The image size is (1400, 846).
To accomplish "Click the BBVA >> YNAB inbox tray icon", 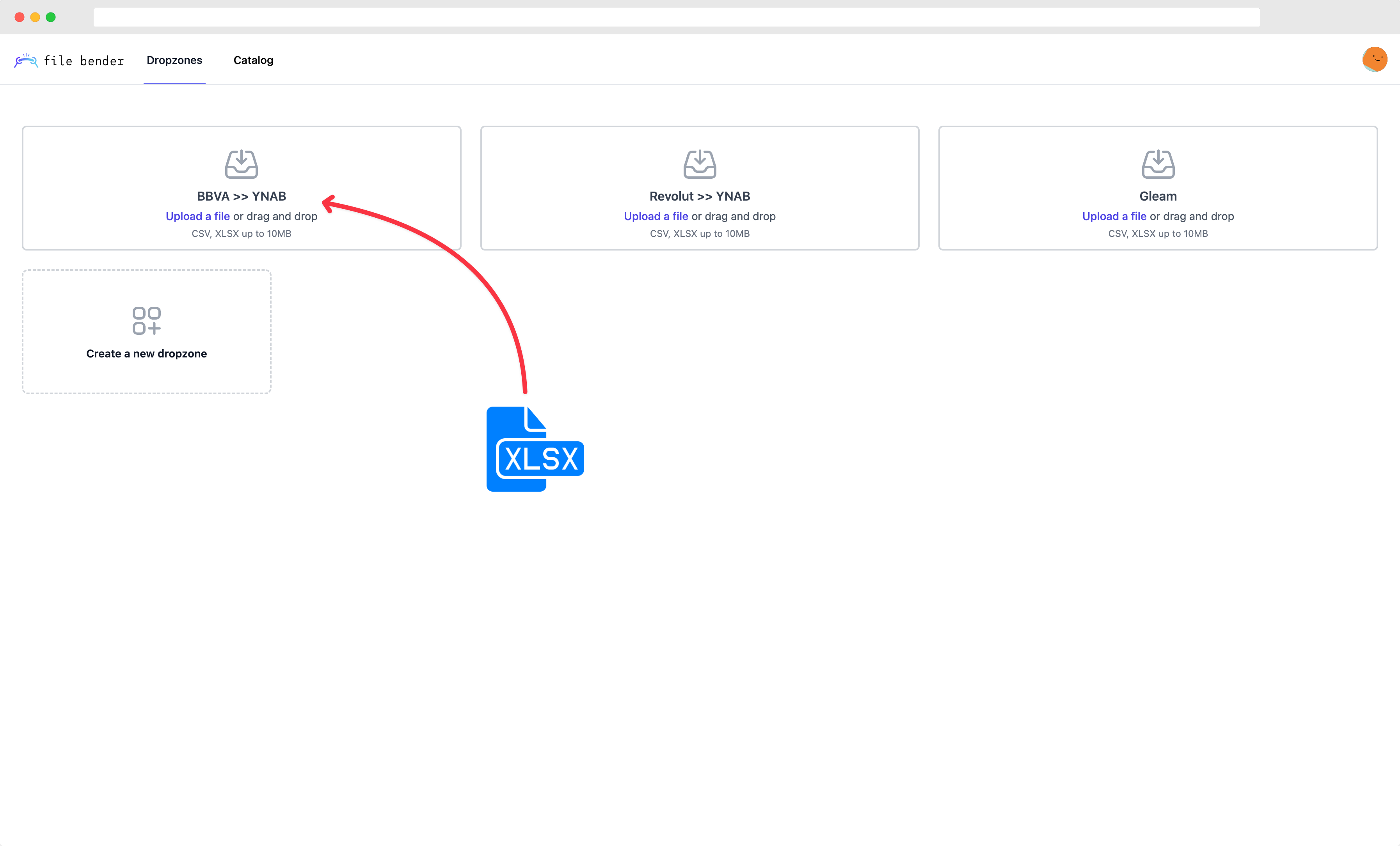I will coord(242,164).
